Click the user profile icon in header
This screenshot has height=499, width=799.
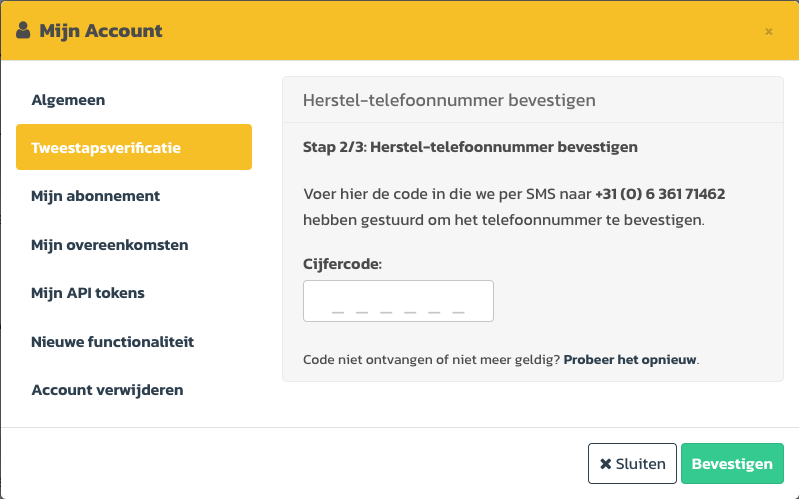[x=23, y=31]
